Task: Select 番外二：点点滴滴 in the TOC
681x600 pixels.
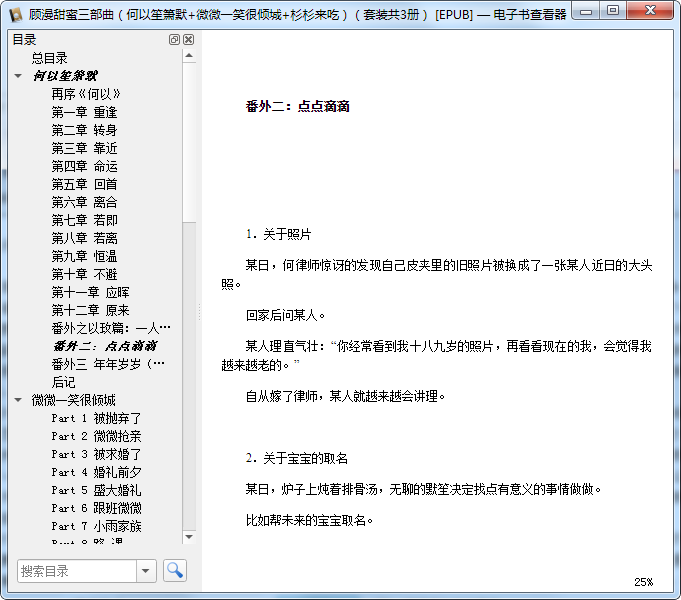Action: click(x=105, y=346)
